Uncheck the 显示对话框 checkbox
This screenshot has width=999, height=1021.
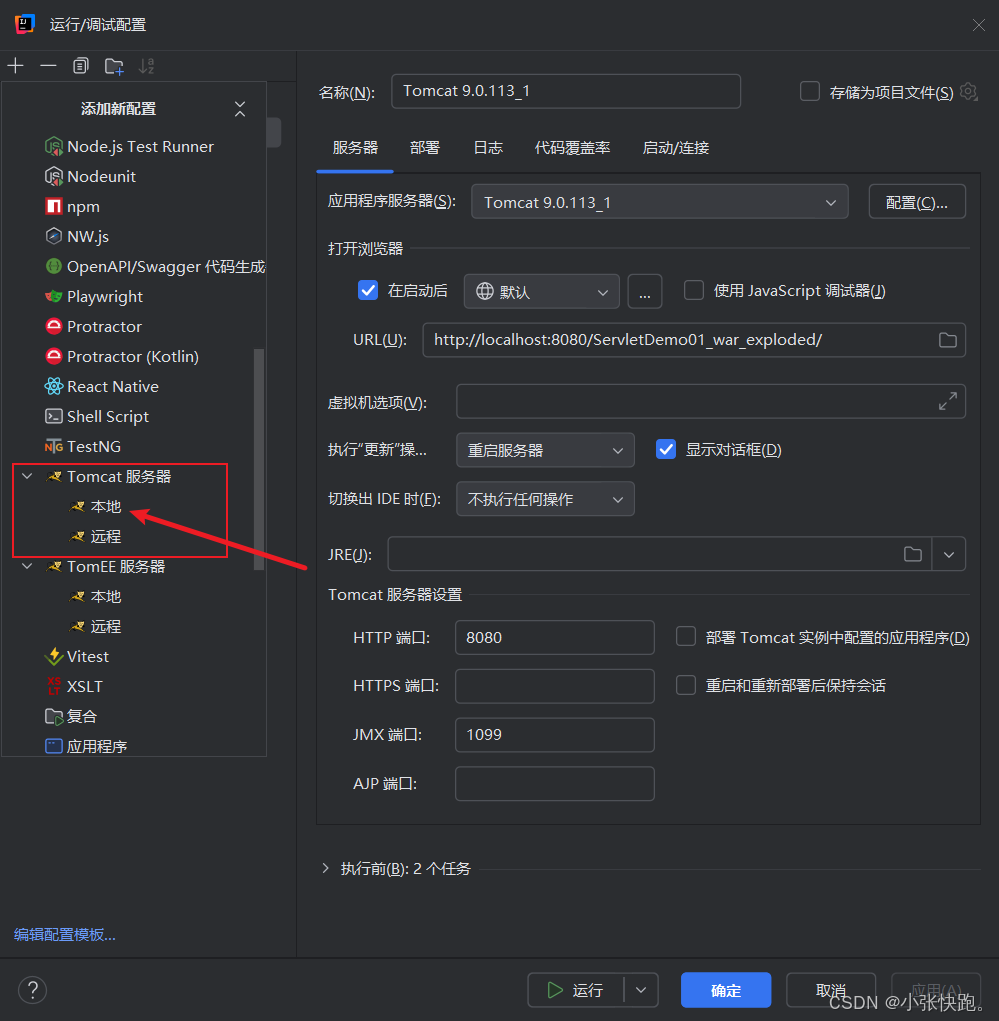coord(666,449)
